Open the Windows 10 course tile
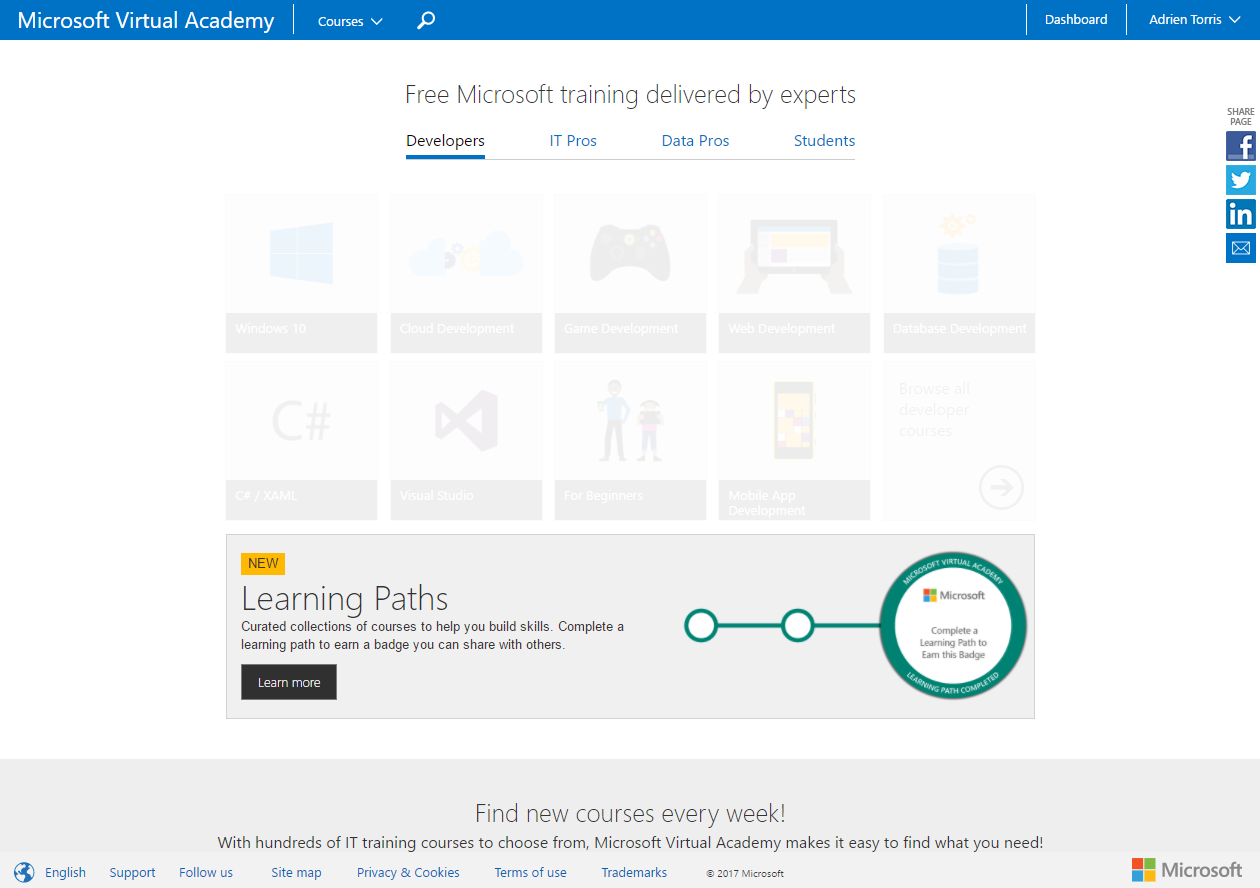This screenshot has width=1260, height=888. pyautogui.click(x=301, y=273)
